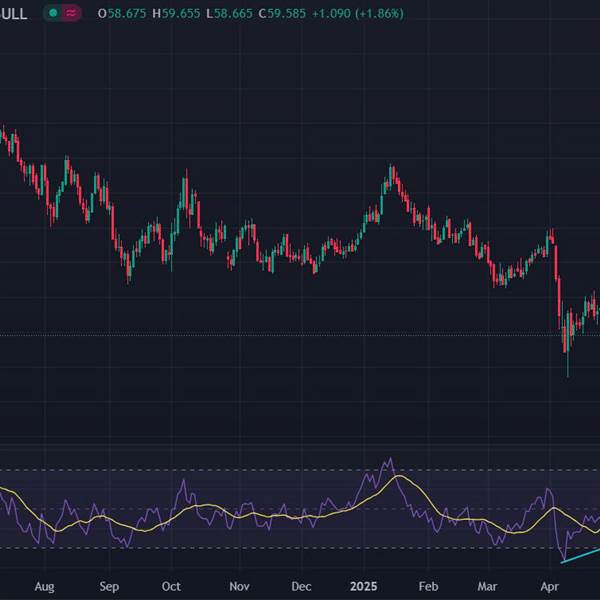Click the partial symbol name ending in ULL

(13, 14)
